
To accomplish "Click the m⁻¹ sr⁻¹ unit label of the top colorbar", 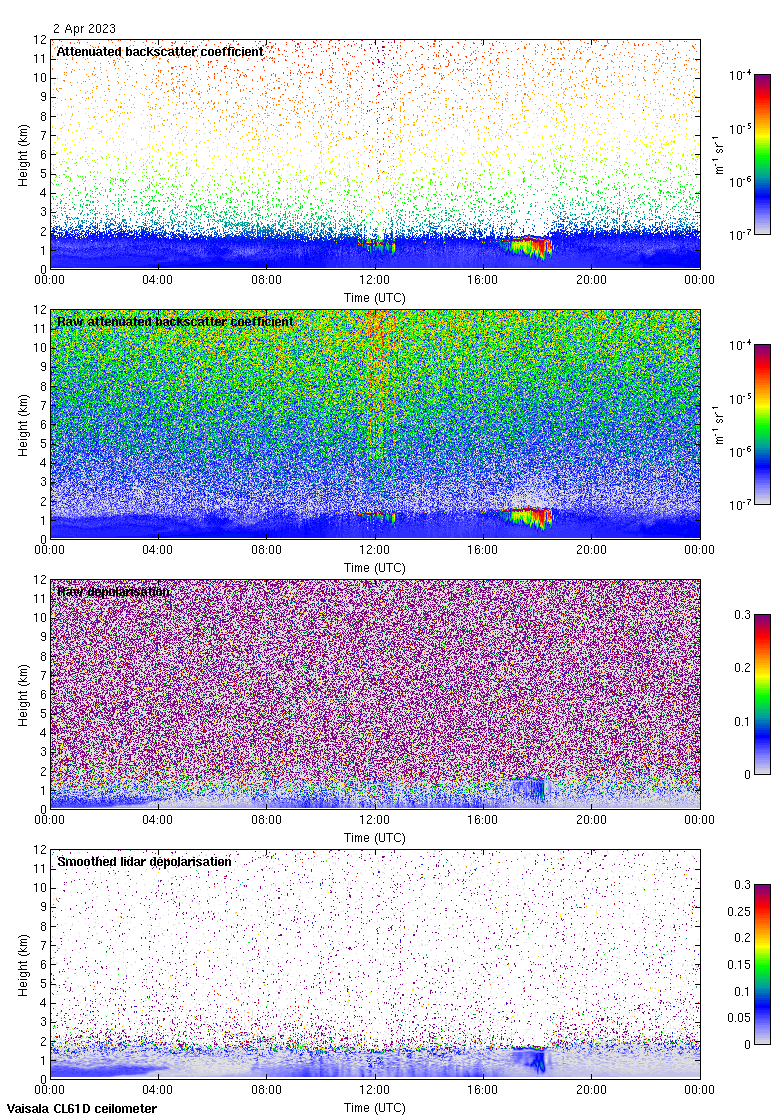I will pos(719,154).
